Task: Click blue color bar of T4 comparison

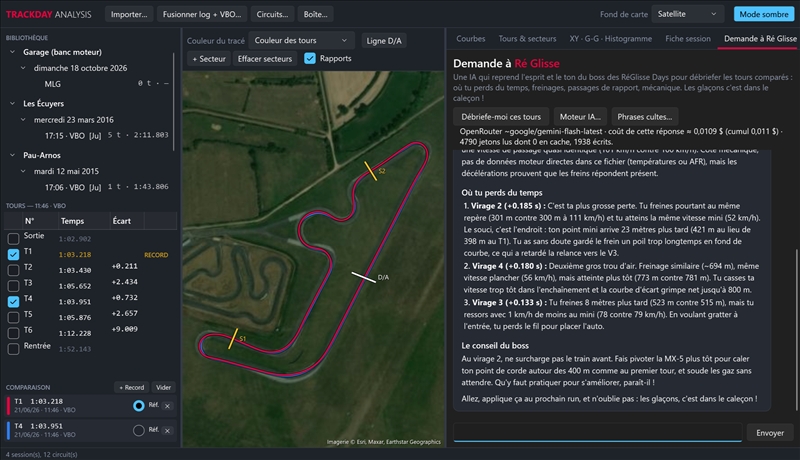Action: [x=8, y=430]
